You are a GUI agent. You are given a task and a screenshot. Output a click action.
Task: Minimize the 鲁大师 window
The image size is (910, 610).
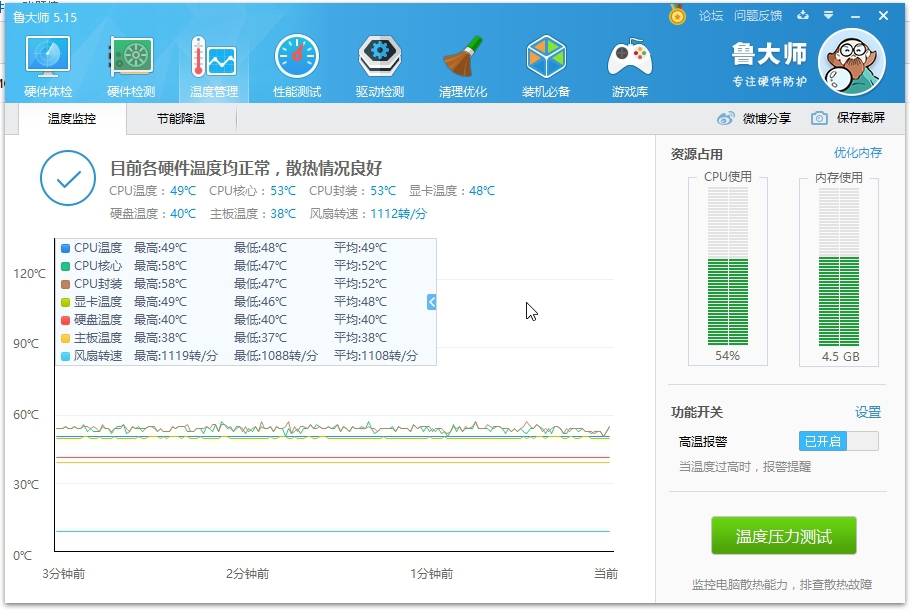click(x=855, y=16)
